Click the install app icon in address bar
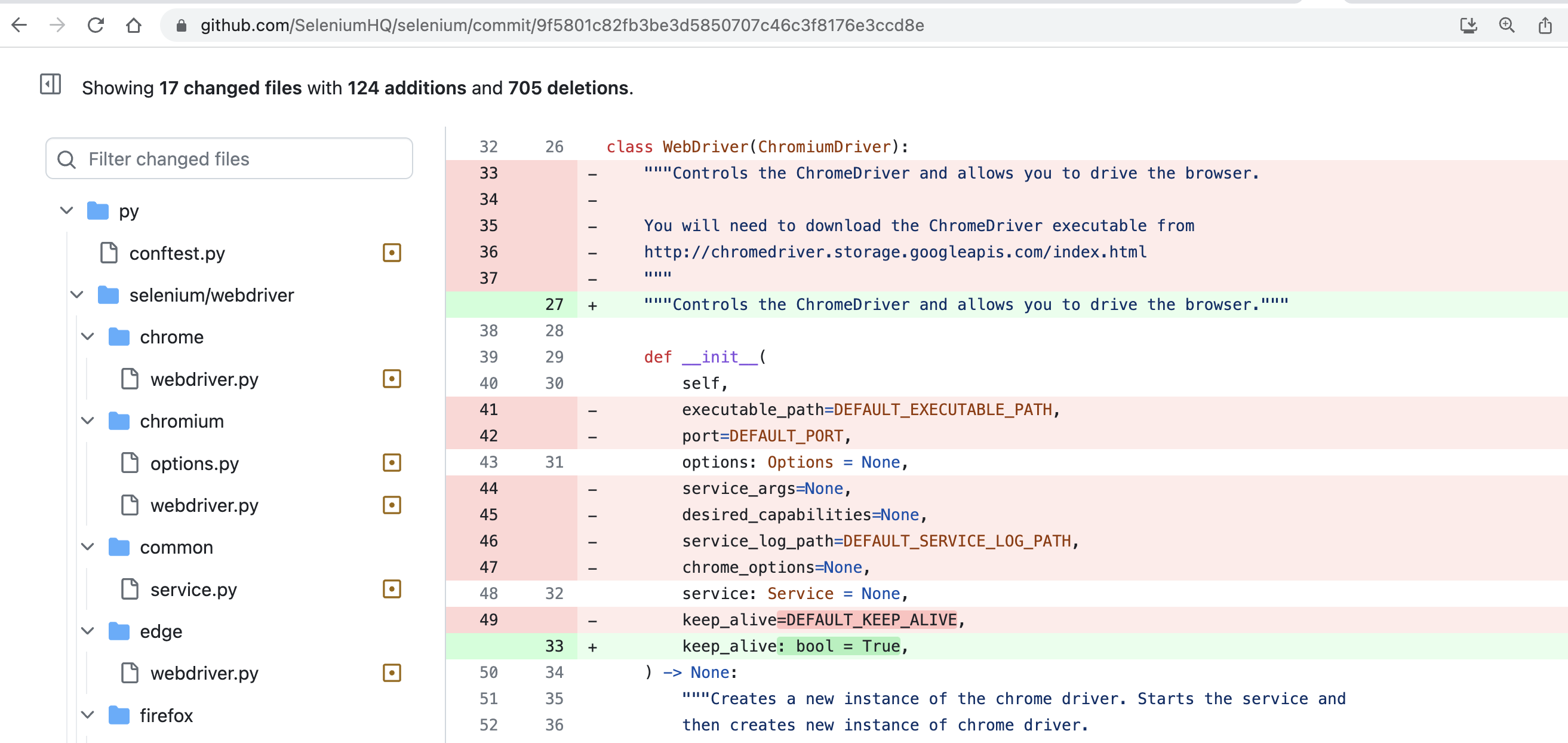This screenshot has width=1568, height=743. [1468, 25]
